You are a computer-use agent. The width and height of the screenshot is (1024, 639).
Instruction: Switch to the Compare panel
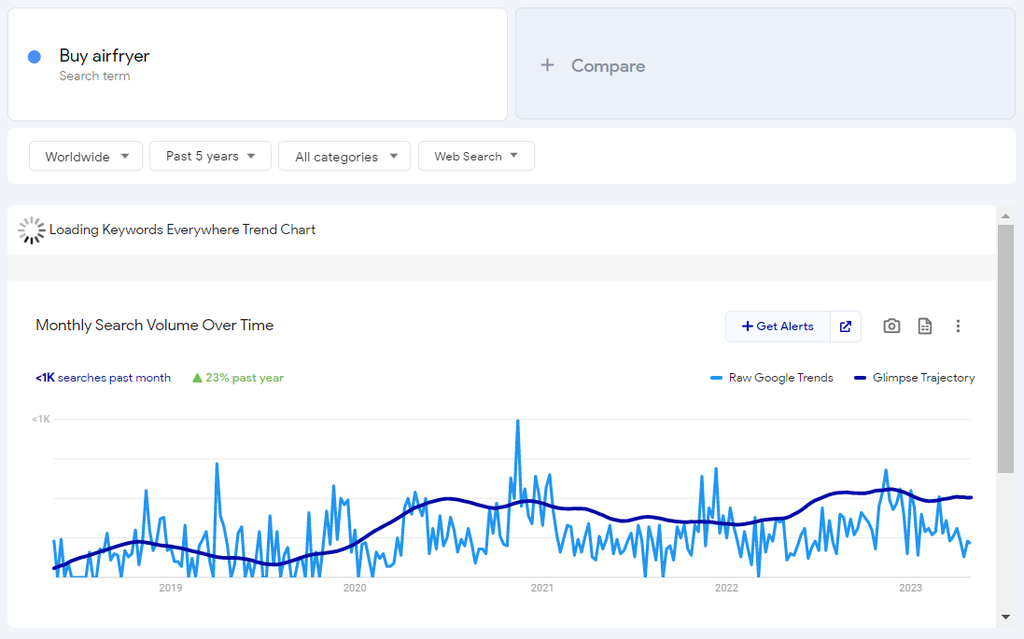(765, 65)
